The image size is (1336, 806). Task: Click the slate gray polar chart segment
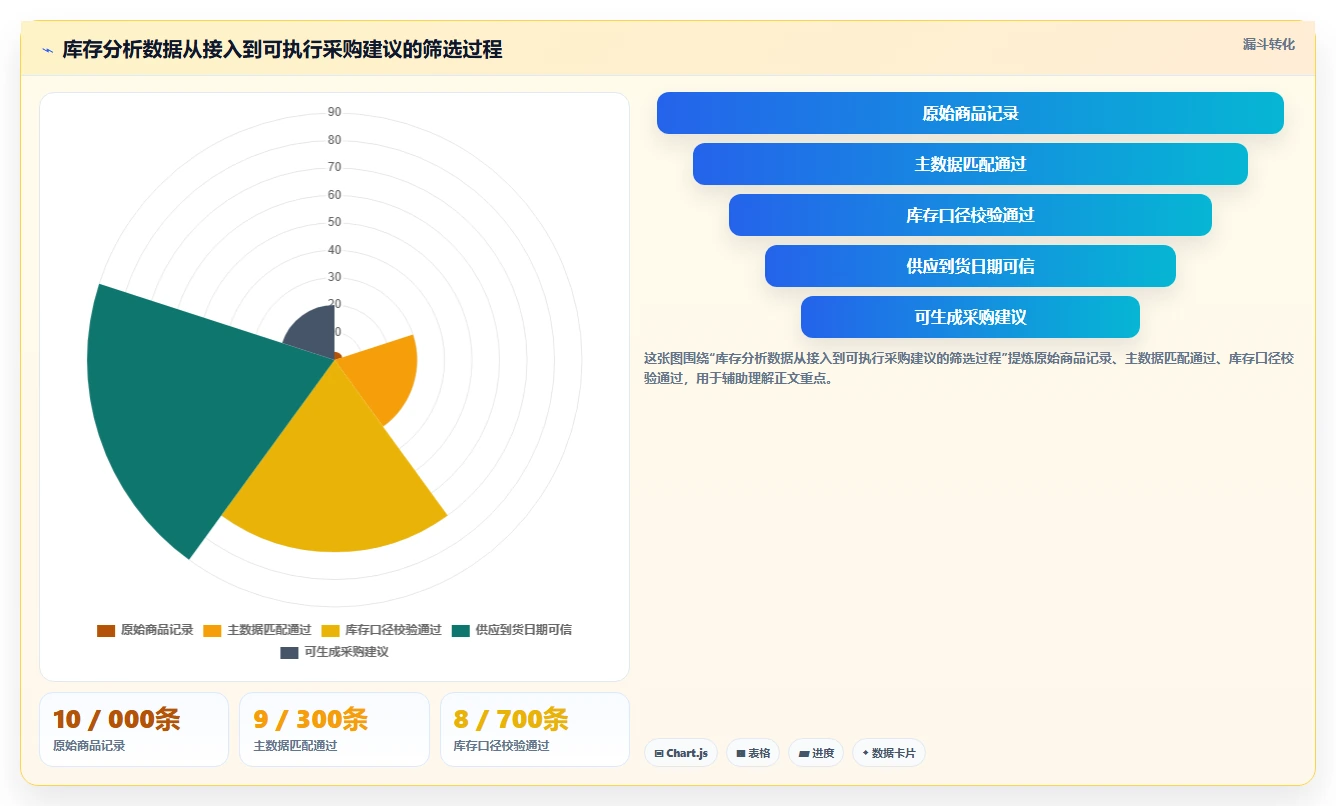pyautogui.click(x=315, y=335)
